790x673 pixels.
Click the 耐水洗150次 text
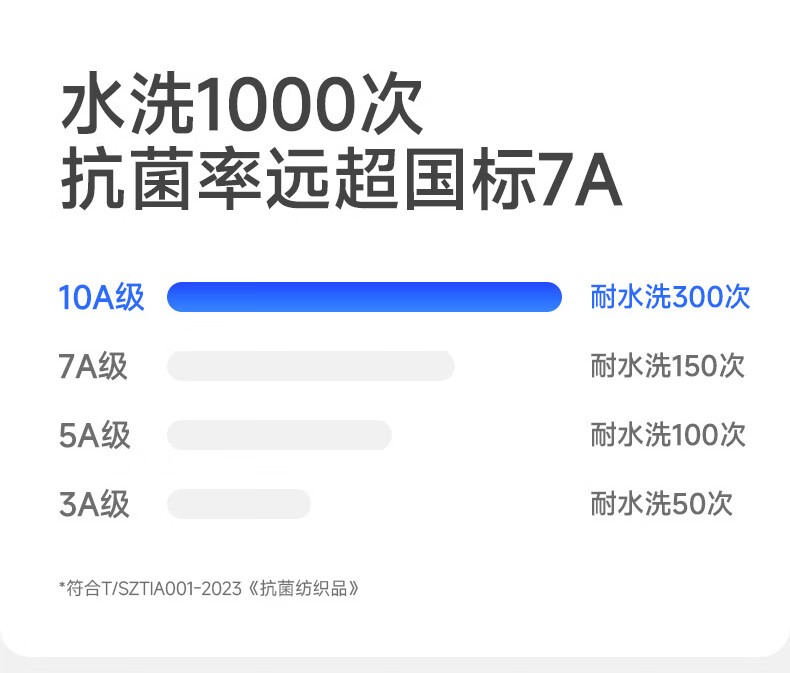[668, 366]
